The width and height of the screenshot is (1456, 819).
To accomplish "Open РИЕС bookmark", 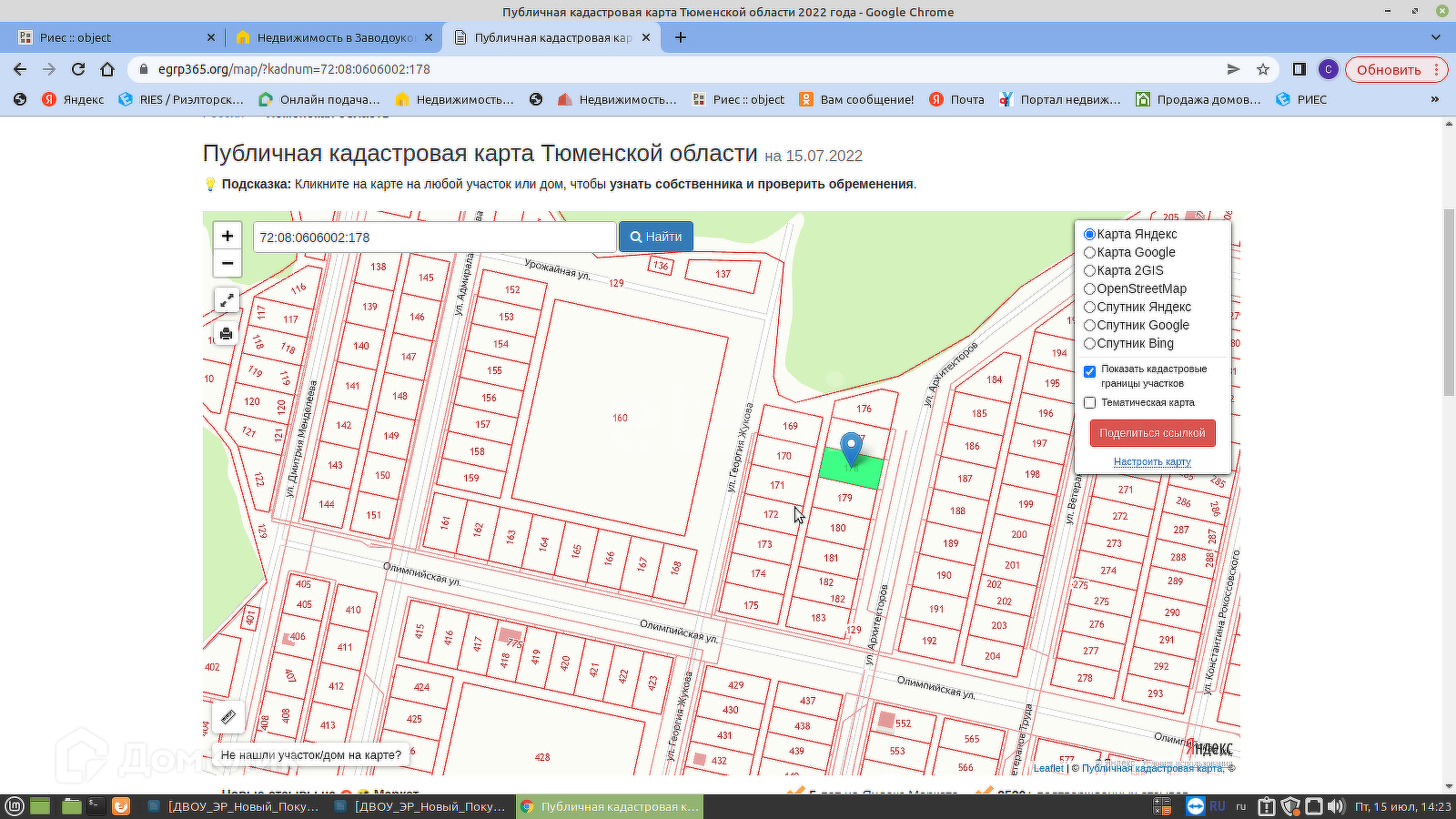I will pyautogui.click(x=1301, y=99).
